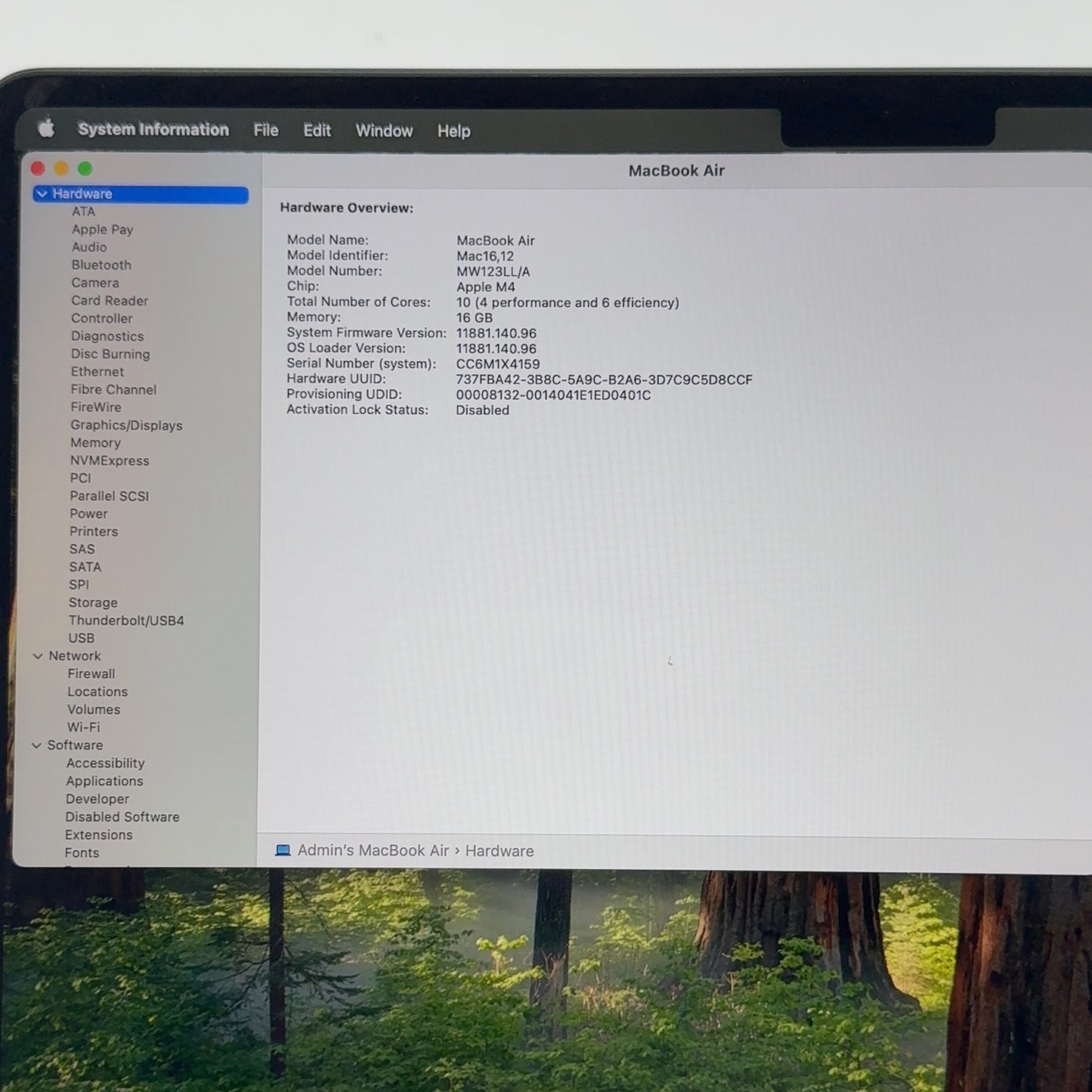This screenshot has width=1092, height=1092.
Task: Select the Network category row
Action: [75, 656]
